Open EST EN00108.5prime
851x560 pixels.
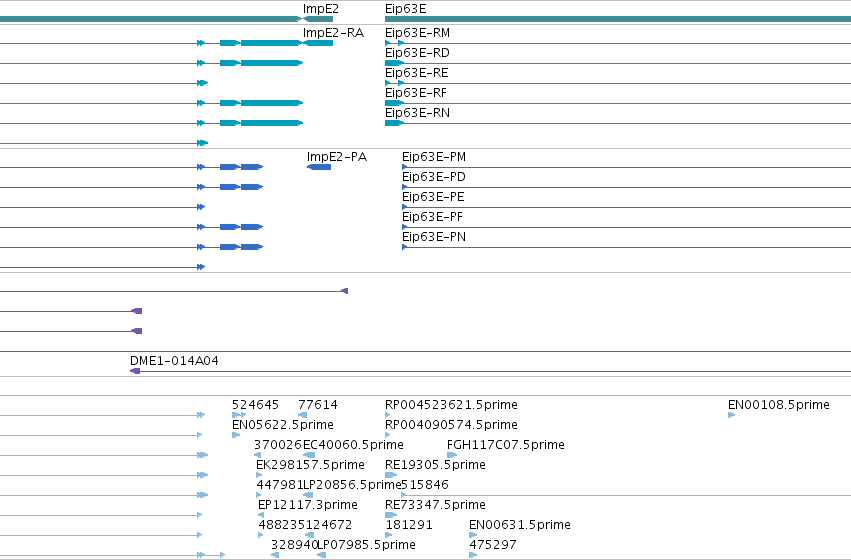778,405
